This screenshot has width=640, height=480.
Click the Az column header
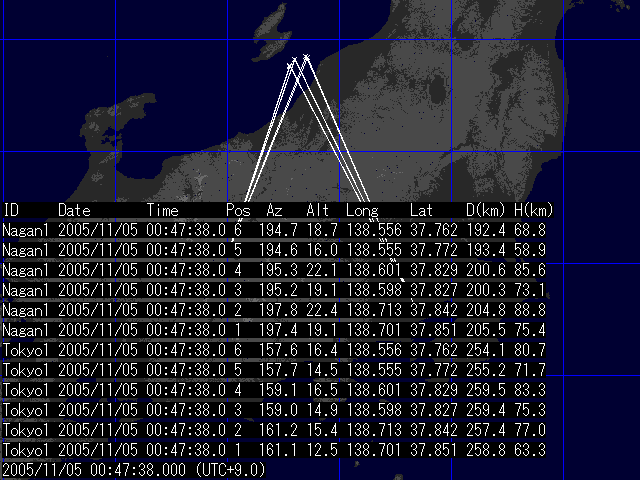click(274, 210)
